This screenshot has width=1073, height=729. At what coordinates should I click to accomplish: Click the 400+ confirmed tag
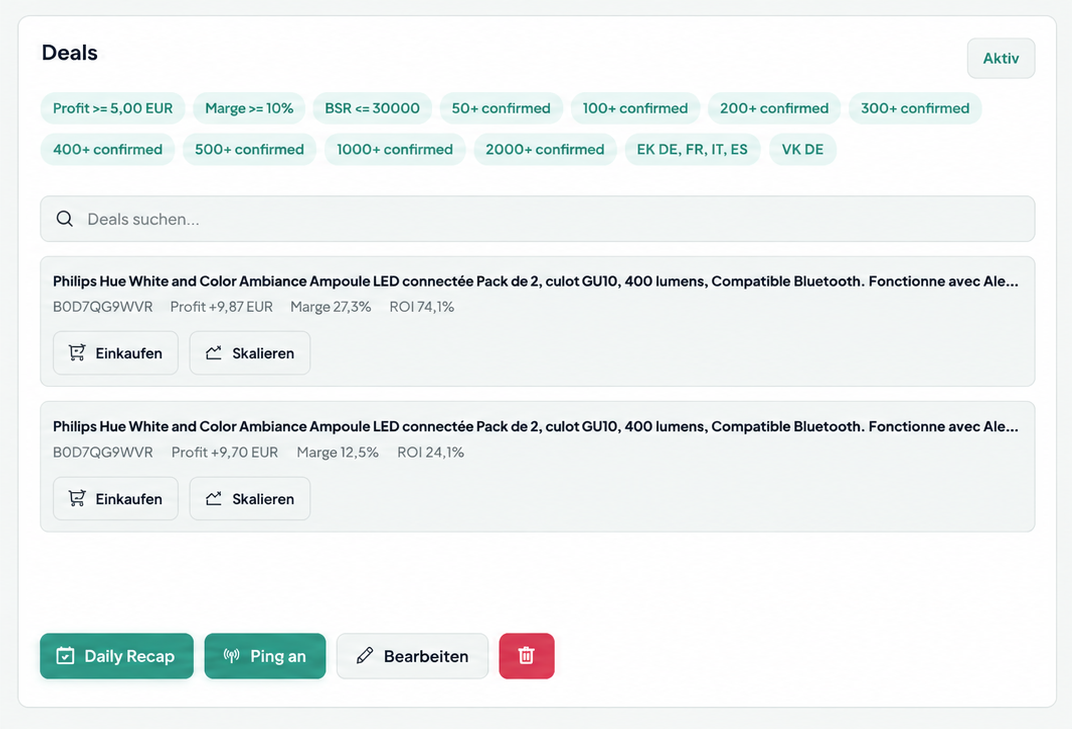click(107, 149)
